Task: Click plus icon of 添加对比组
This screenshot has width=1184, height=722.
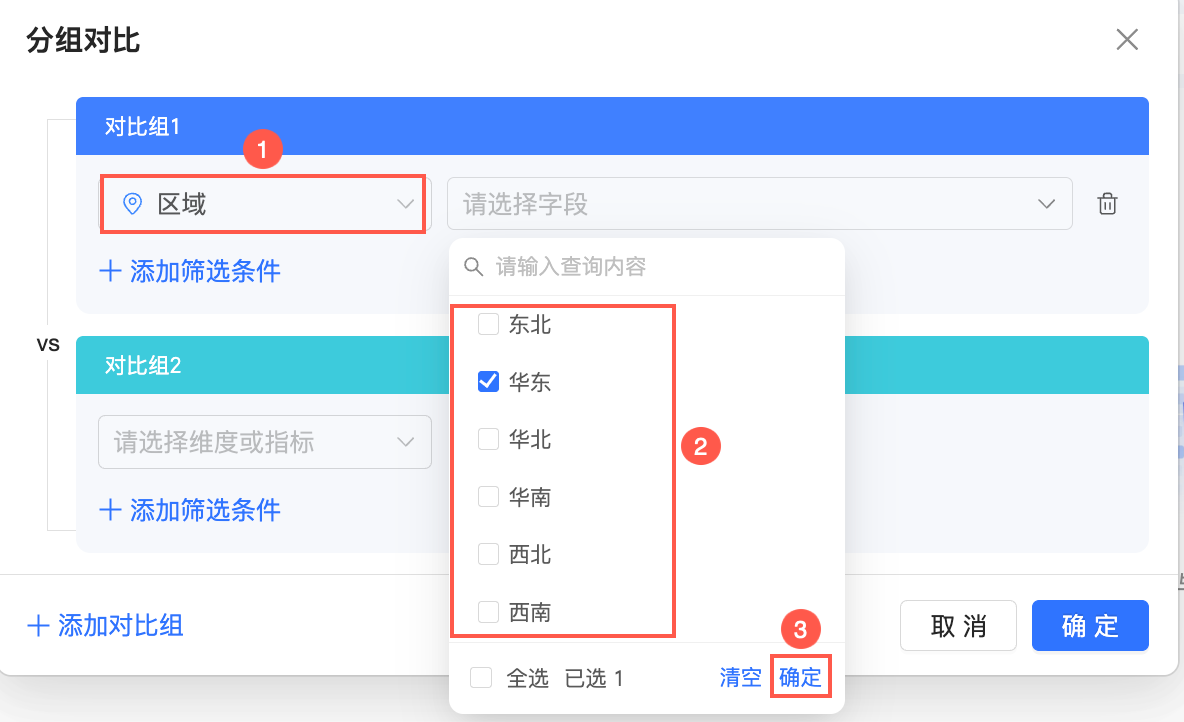Action: click(38, 626)
